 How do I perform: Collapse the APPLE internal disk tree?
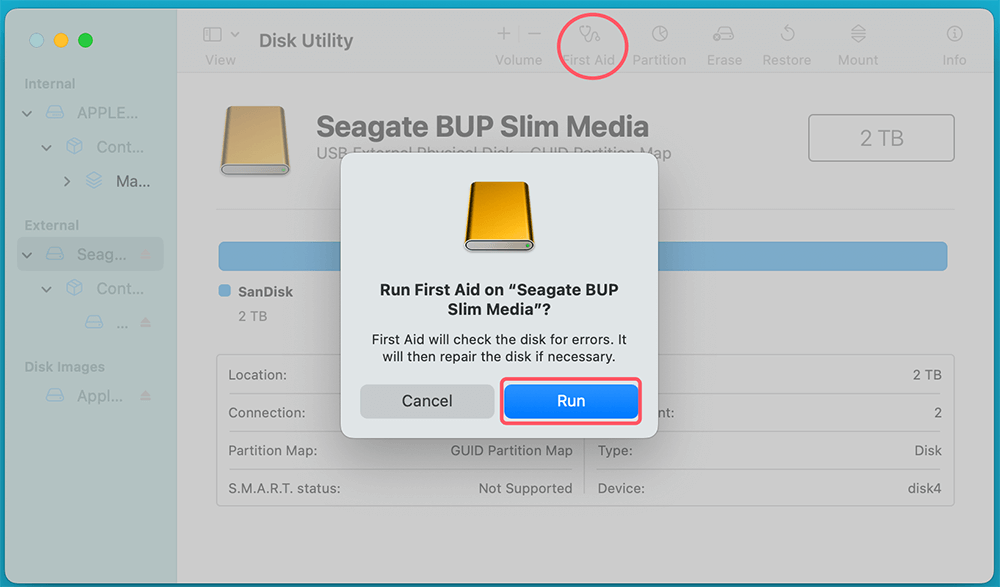click(x=28, y=113)
